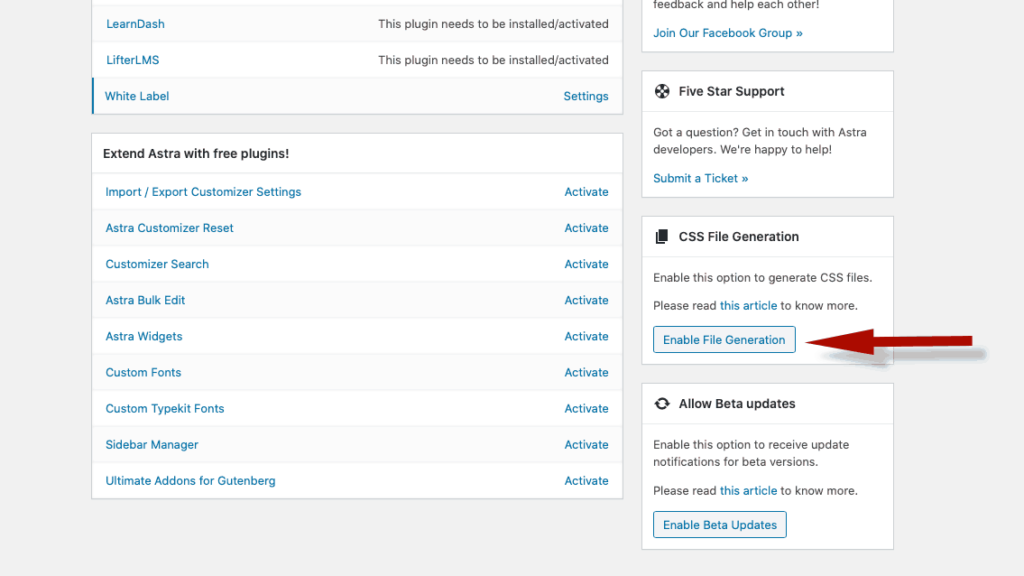Activate the Custom Fonts plugin
Viewport: 1024px width, 576px height.
[586, 372]
